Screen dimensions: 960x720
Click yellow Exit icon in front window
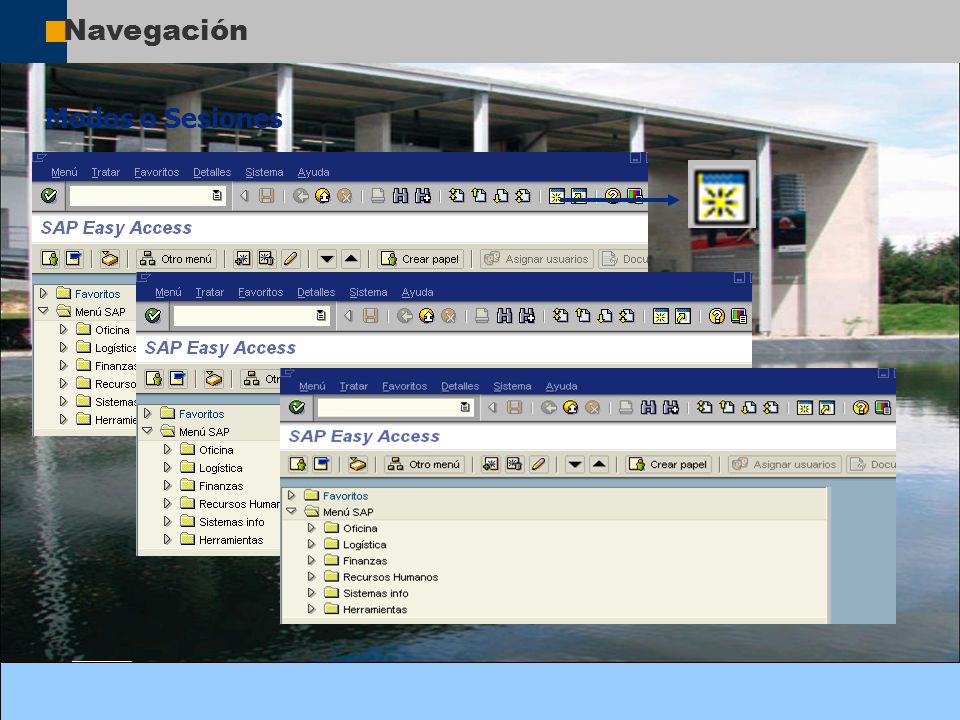click(x=571, y=407)
